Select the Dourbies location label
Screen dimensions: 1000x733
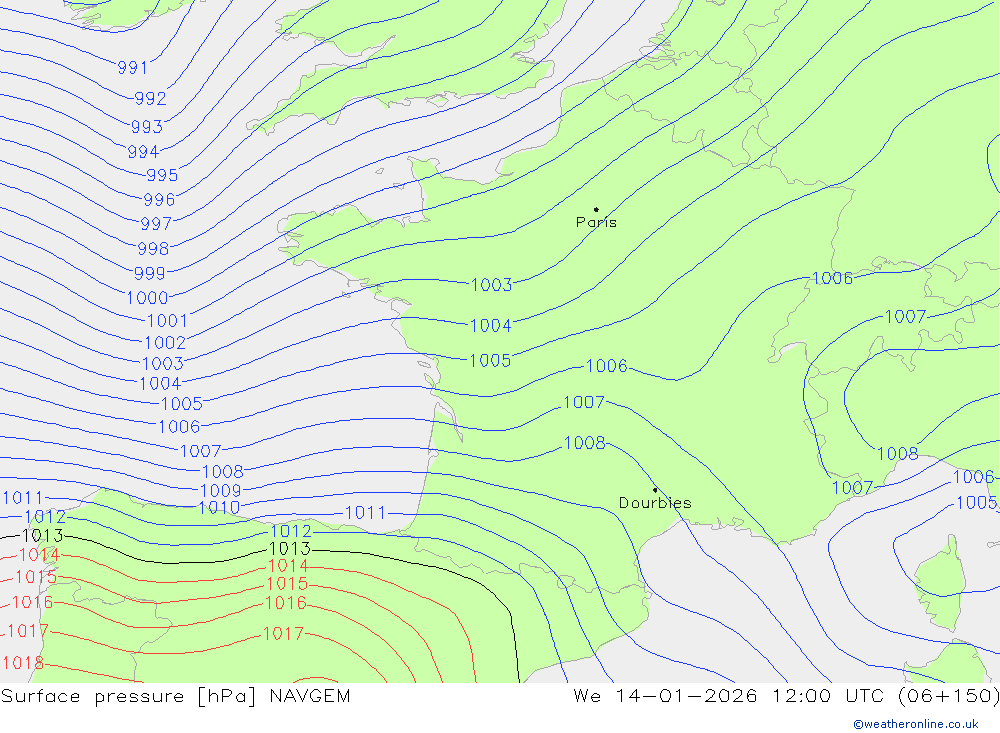tap(655, 503)
